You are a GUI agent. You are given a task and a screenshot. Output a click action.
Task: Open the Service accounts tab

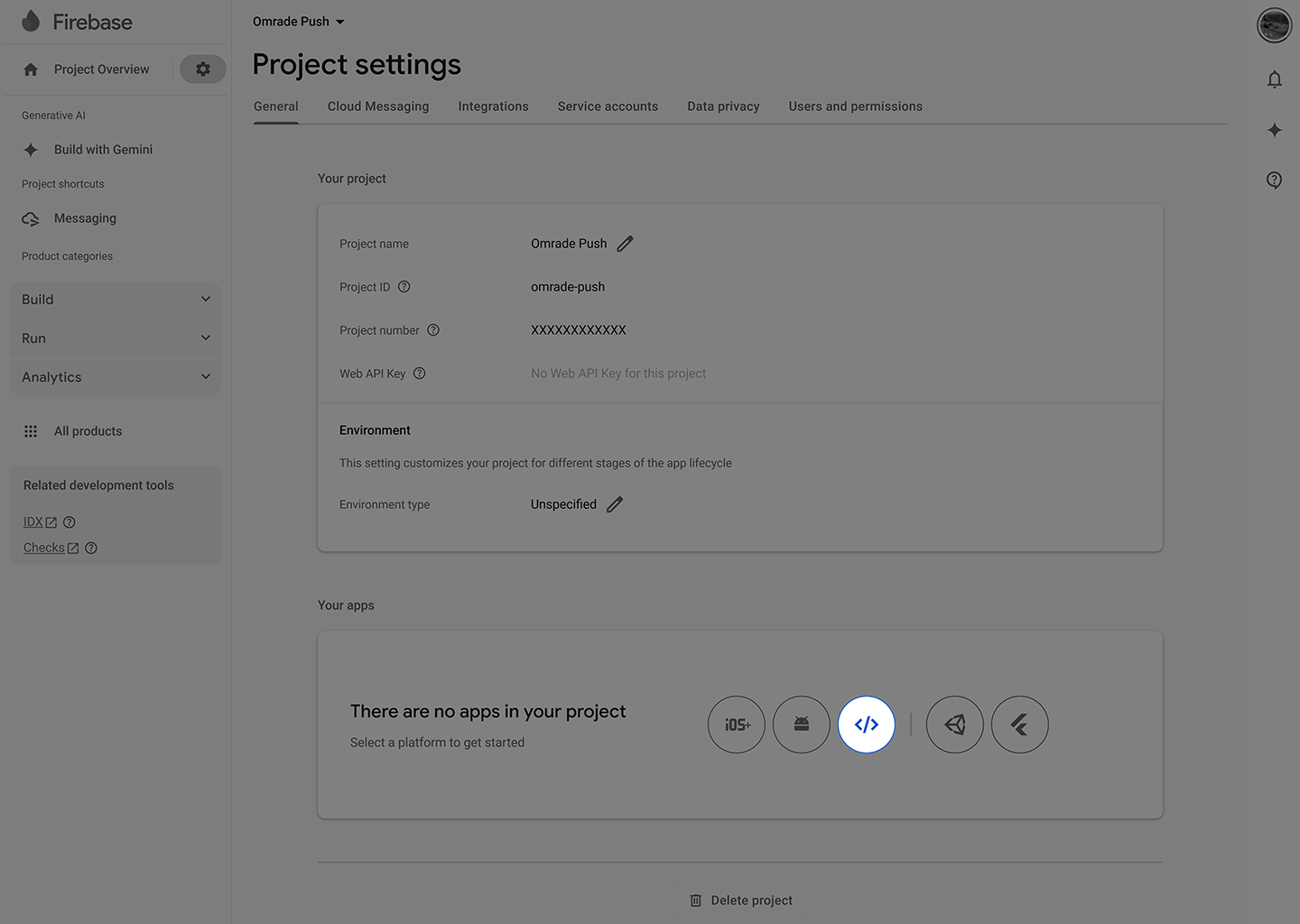coord(608,106)
